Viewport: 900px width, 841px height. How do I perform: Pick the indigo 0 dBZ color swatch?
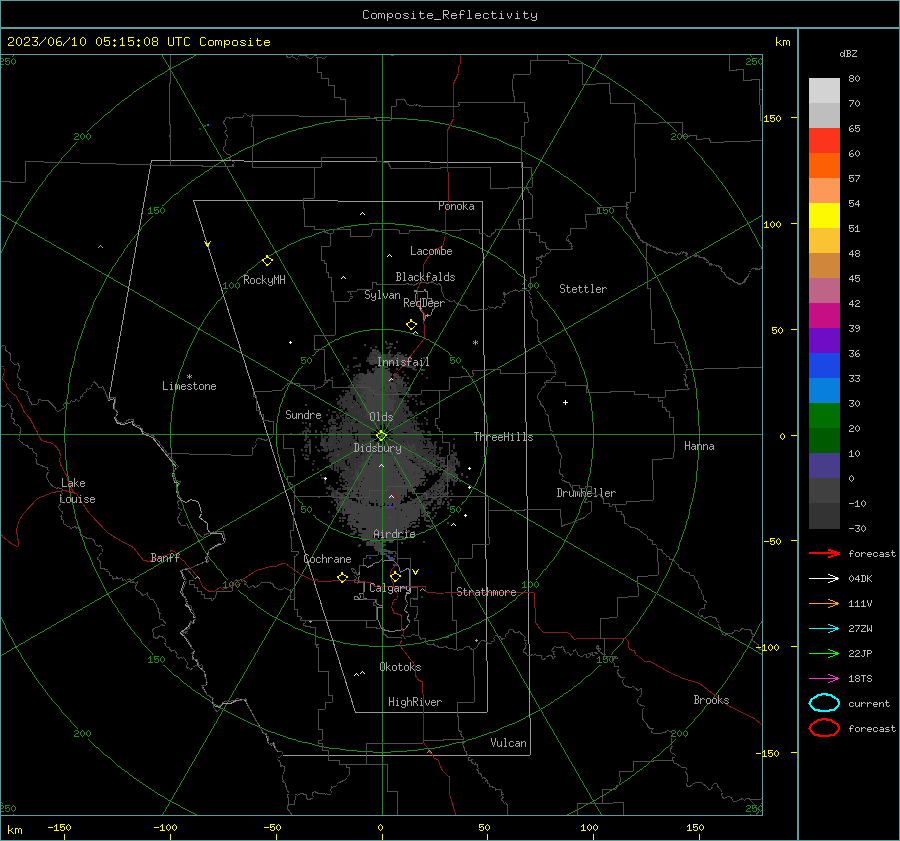824,465
